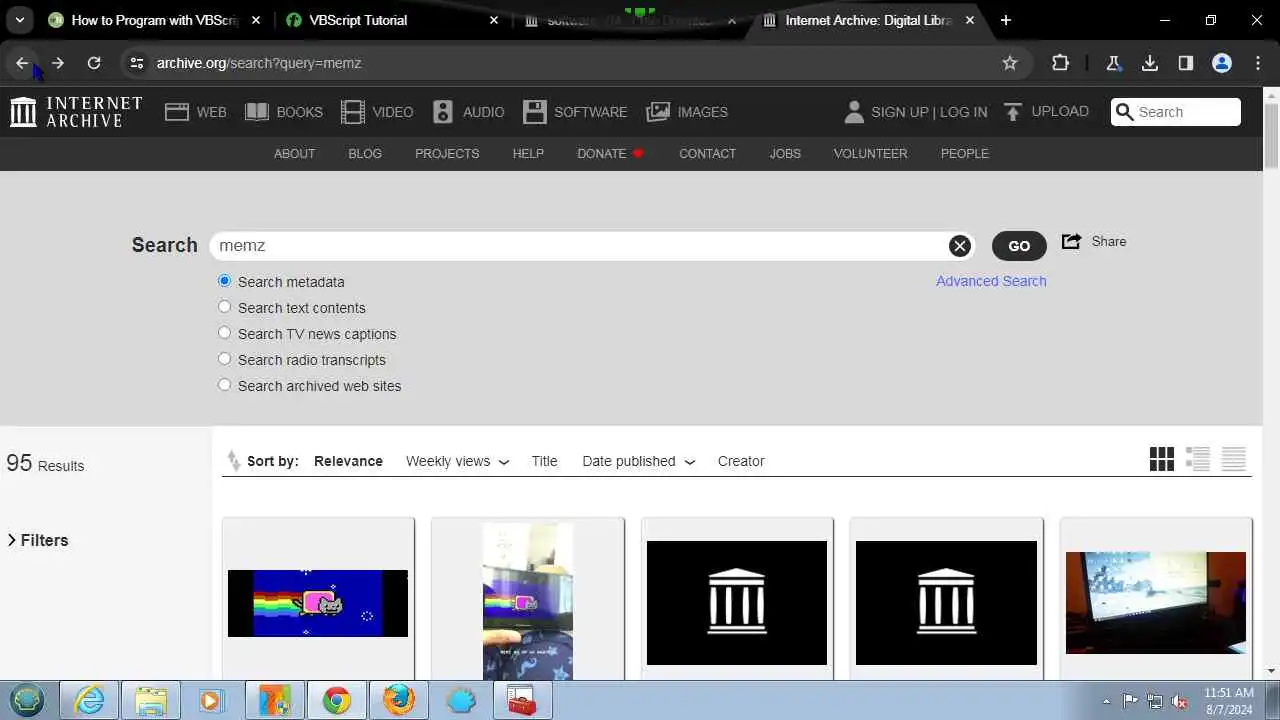Open the Help menu item
1280x720 pixels.
point(528,154)
